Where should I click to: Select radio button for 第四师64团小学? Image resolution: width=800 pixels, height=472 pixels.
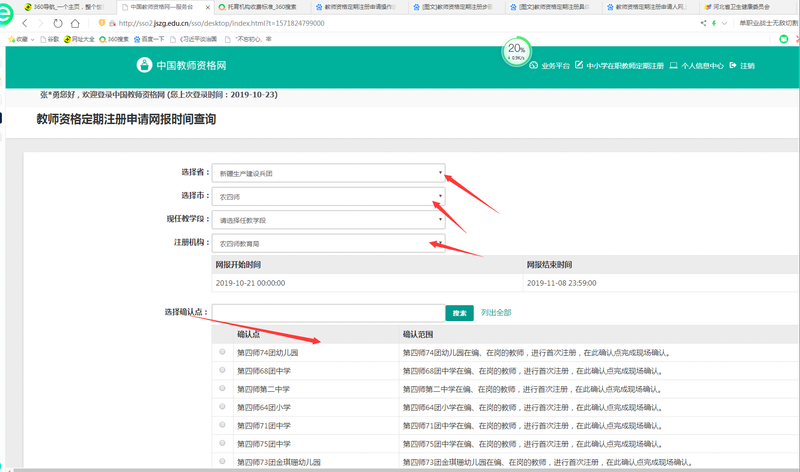pyautogui.click(x=222, y=406)
